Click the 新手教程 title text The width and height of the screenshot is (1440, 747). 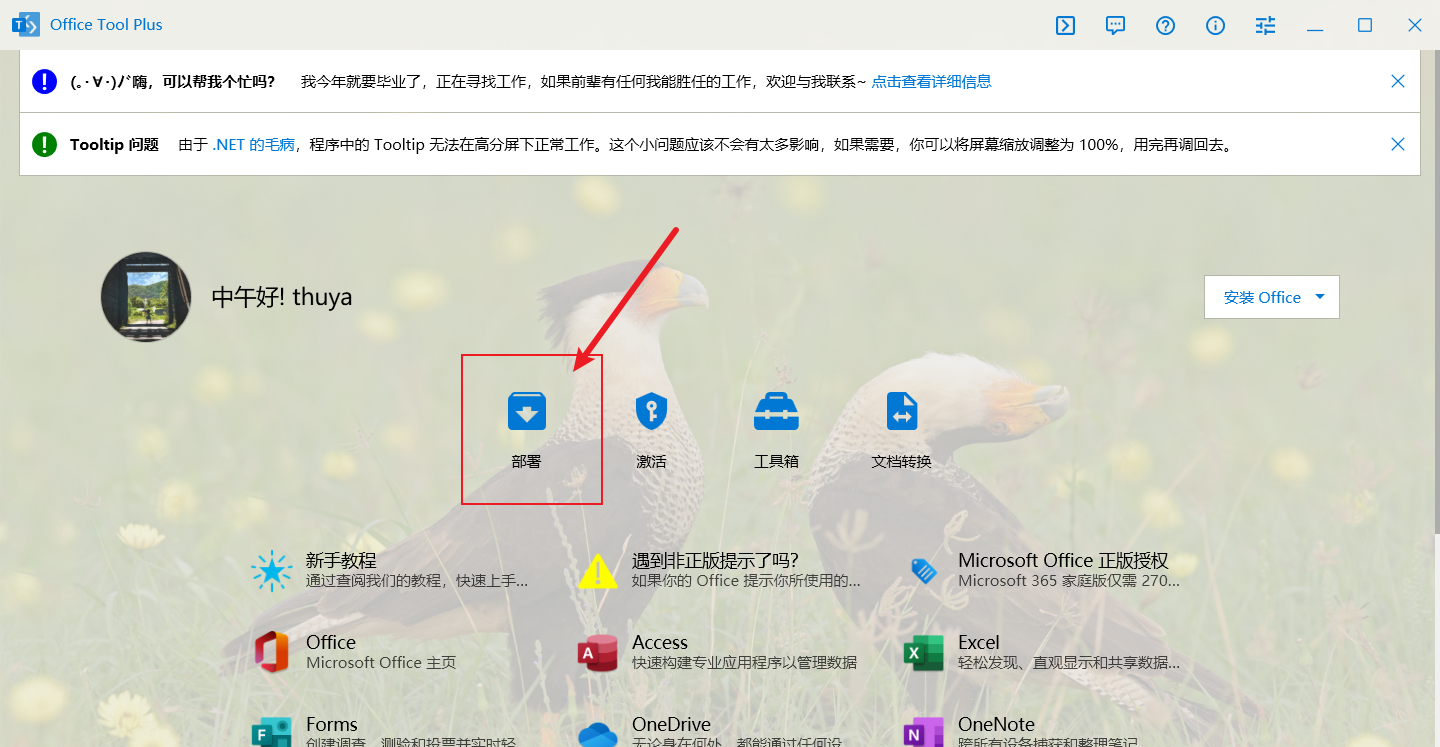point(341,560)
